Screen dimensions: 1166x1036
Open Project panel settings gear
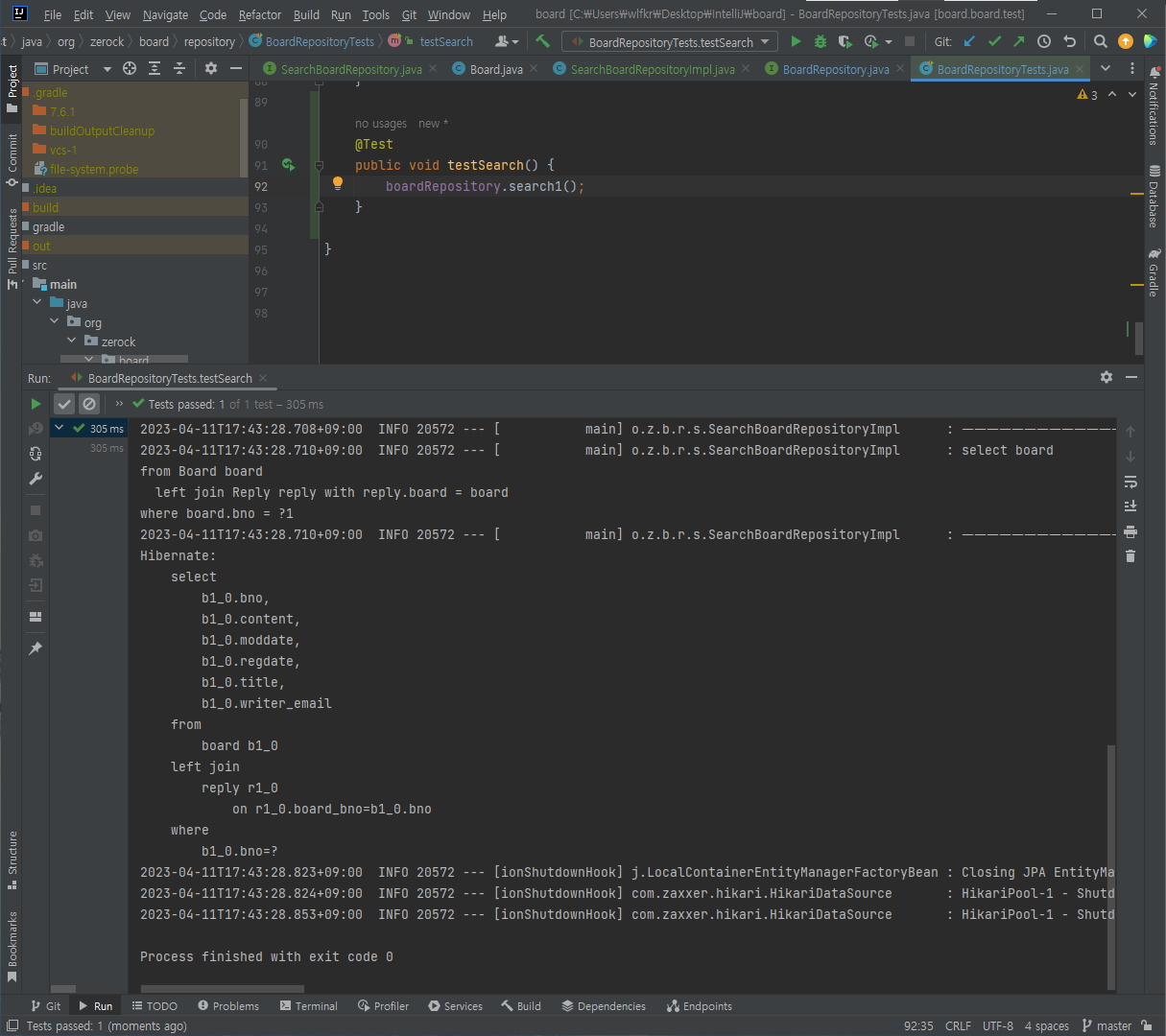coord(211,68)
